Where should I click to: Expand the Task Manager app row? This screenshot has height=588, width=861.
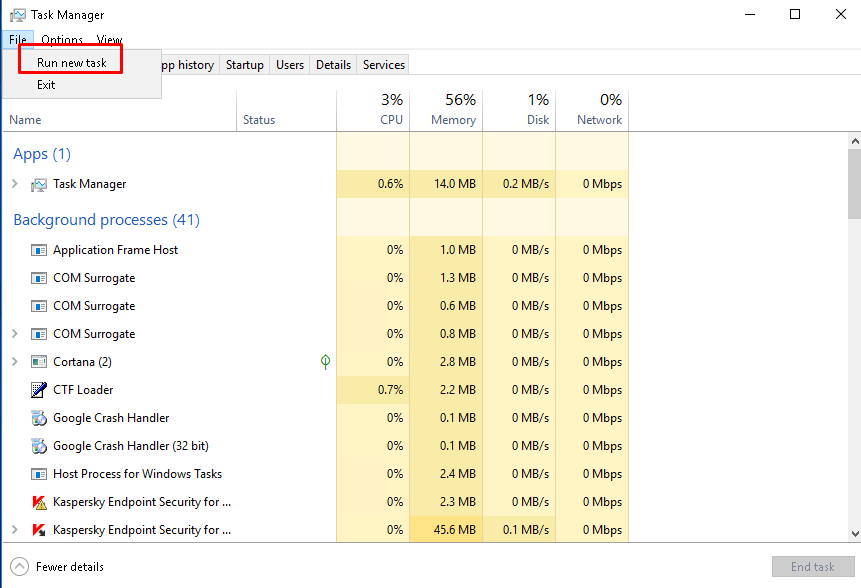(x=15, y=184)
